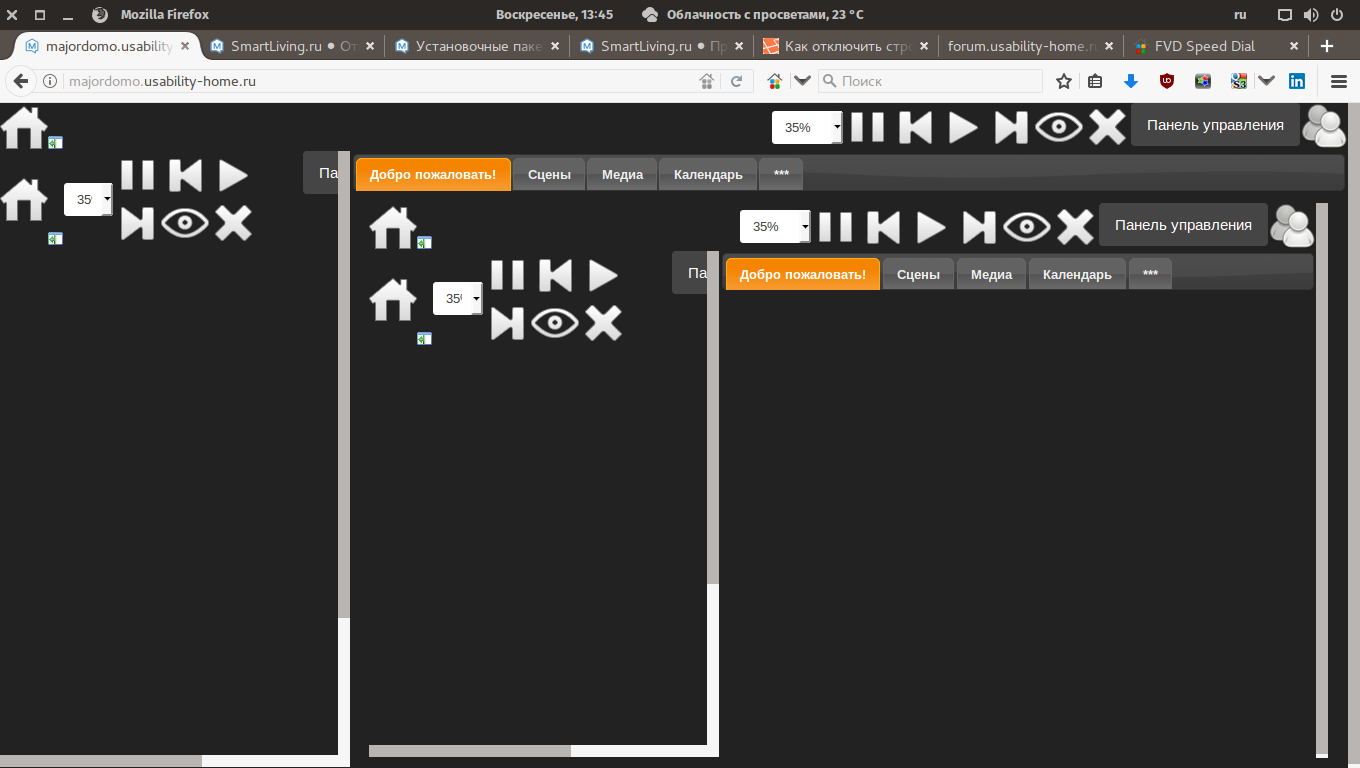Open the uBlock shield extension icon
Viewport: 1360px width, 768px height.
coord(1166,81)
